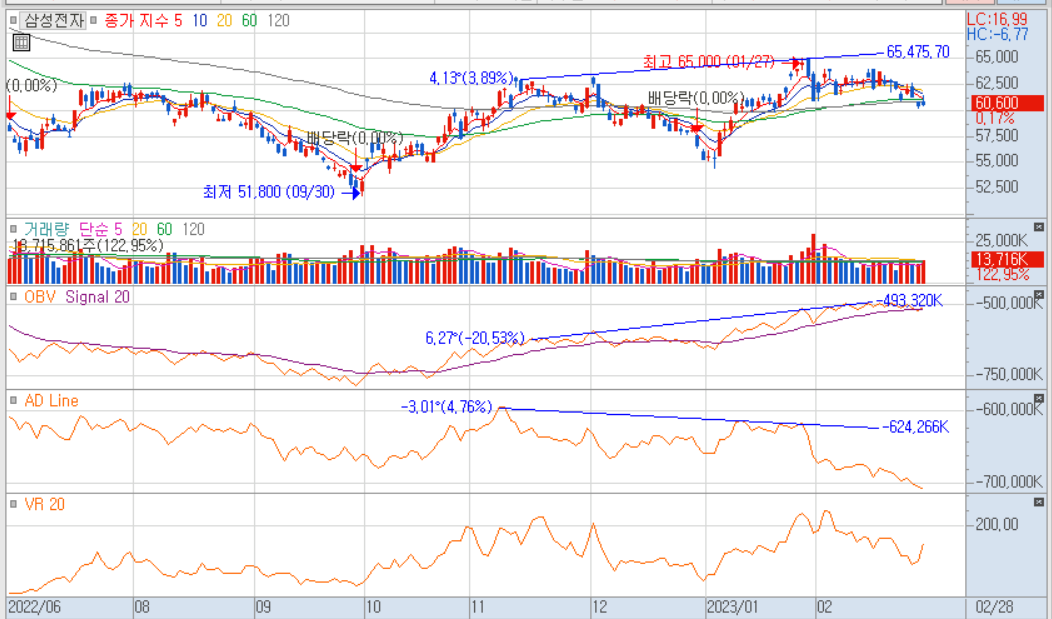Image resolution: width=1052 pixels, height=619 pixels.
Task: Click the square marker before OBV
Action: point(13,297)
